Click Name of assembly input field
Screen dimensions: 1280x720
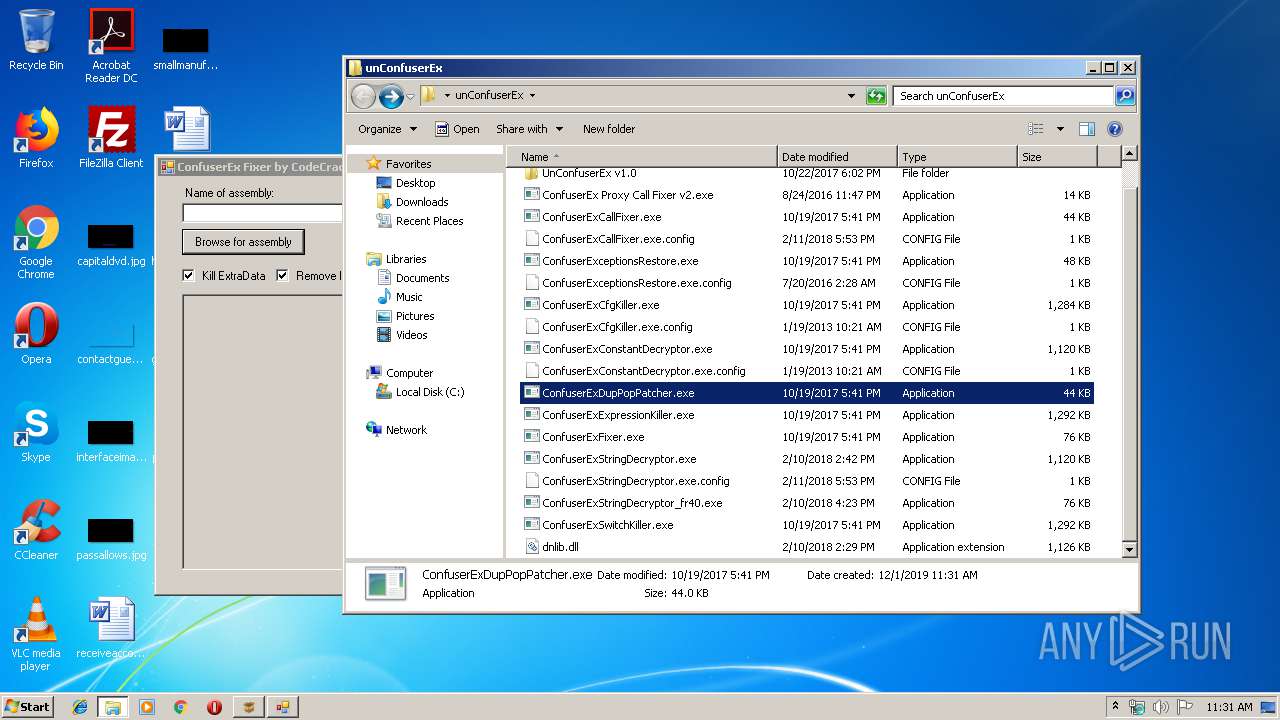[262, 213]
